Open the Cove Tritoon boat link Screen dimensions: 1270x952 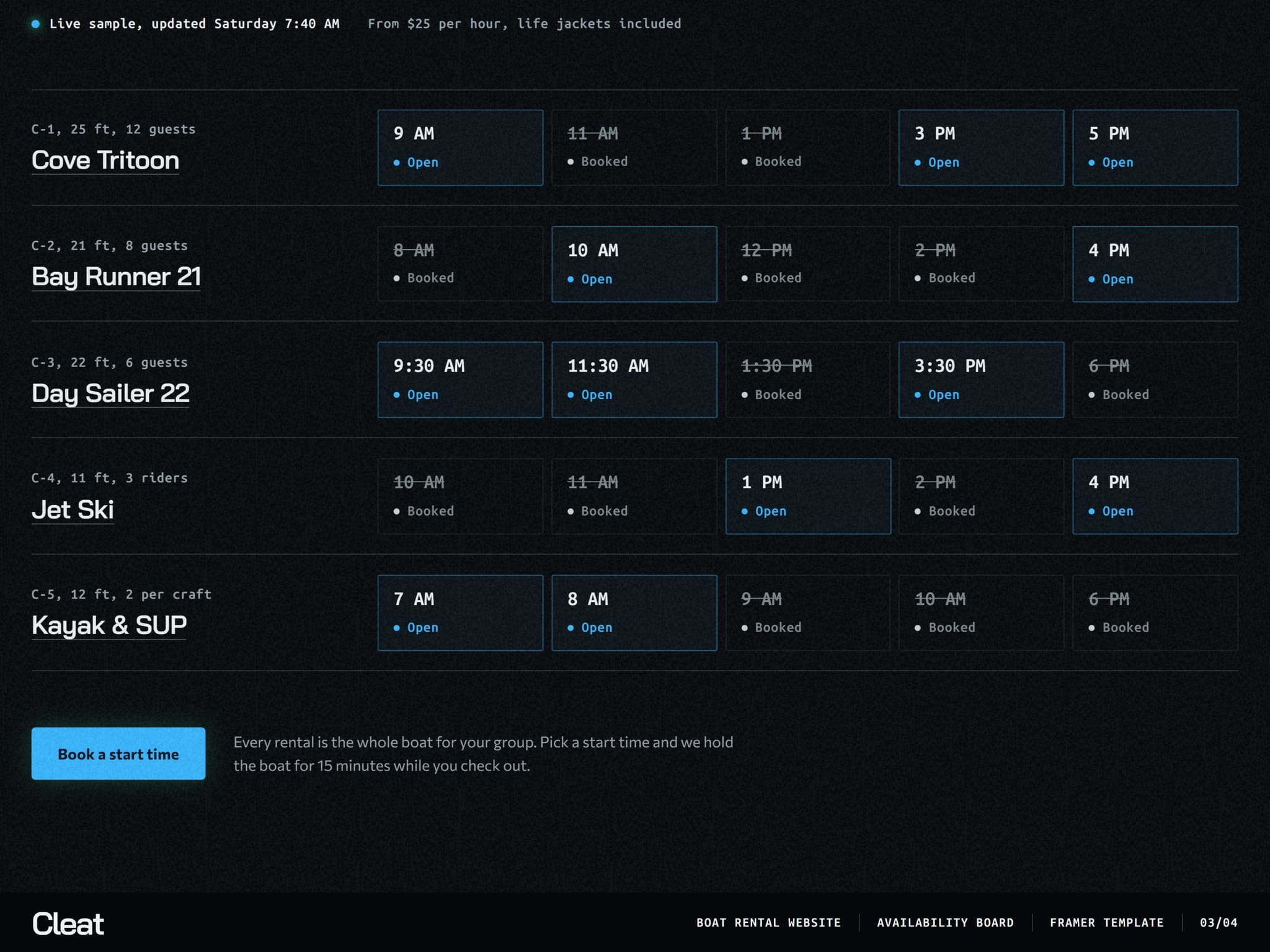pyautogui.click(x=105, y=161)
